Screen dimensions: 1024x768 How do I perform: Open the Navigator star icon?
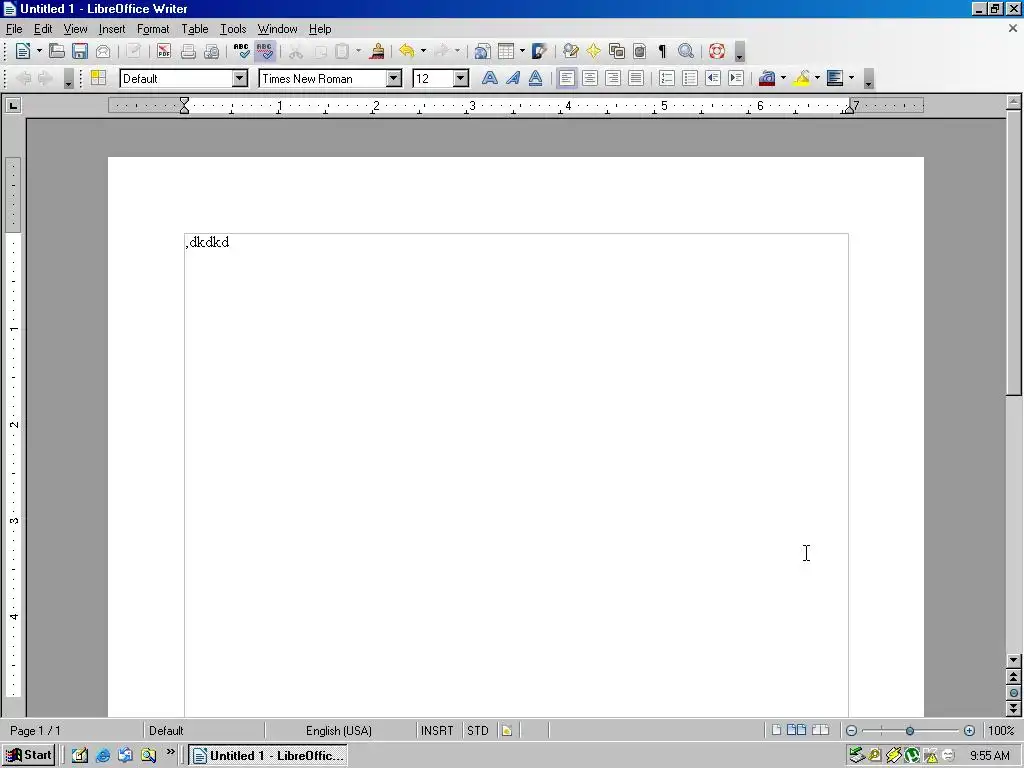593,51
